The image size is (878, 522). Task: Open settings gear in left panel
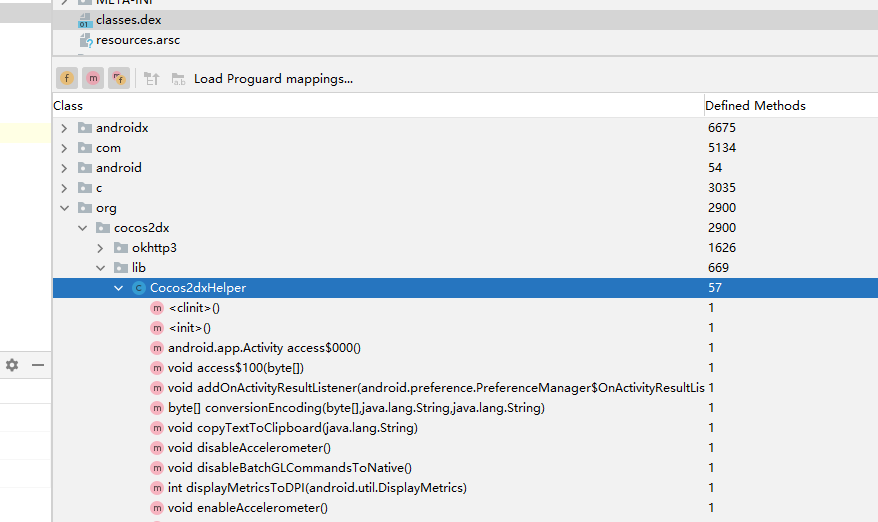(12, 365)
